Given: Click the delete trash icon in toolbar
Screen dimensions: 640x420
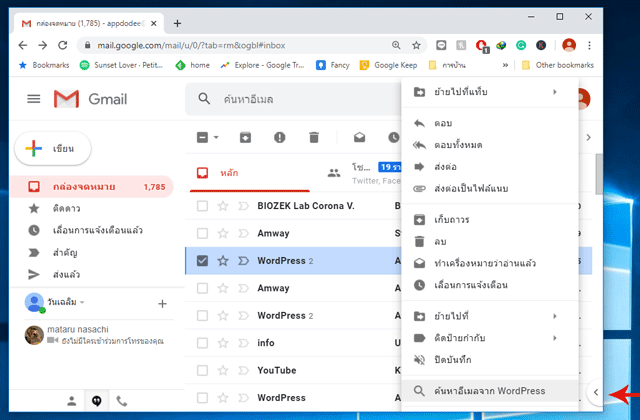Looking at the screenshot, I should [x=314, y=138].
